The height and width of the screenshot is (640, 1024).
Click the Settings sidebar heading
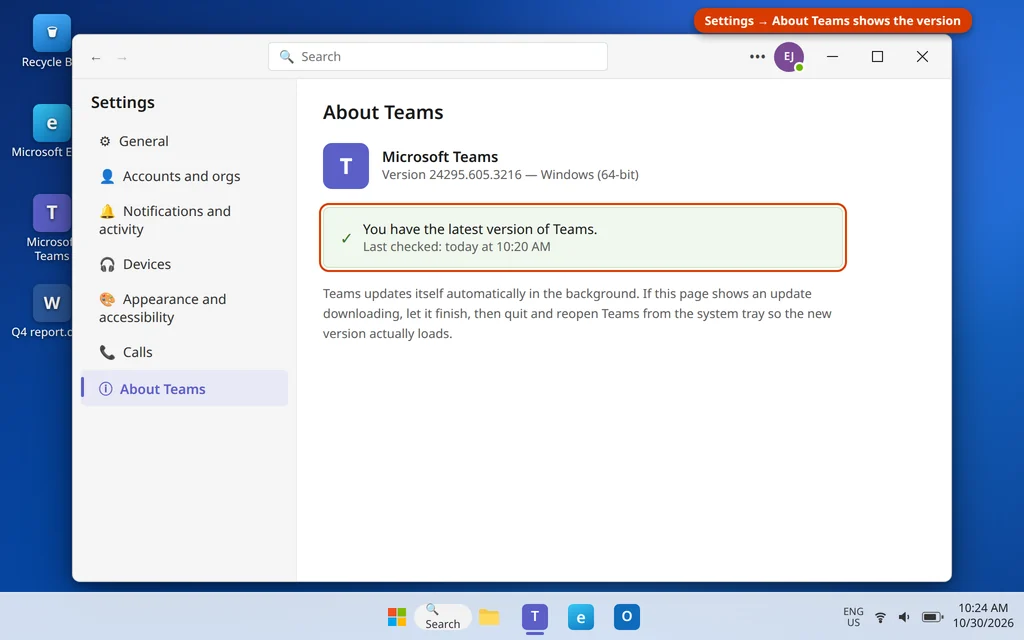[x=123, y=103]
